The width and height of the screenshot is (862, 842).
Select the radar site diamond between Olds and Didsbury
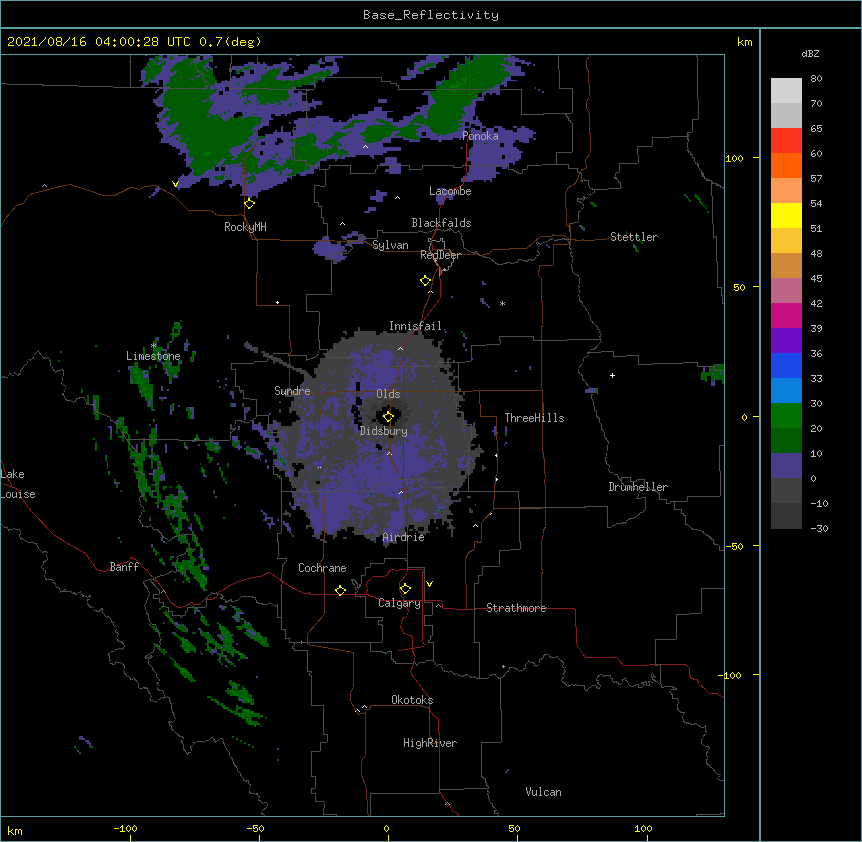388,416
